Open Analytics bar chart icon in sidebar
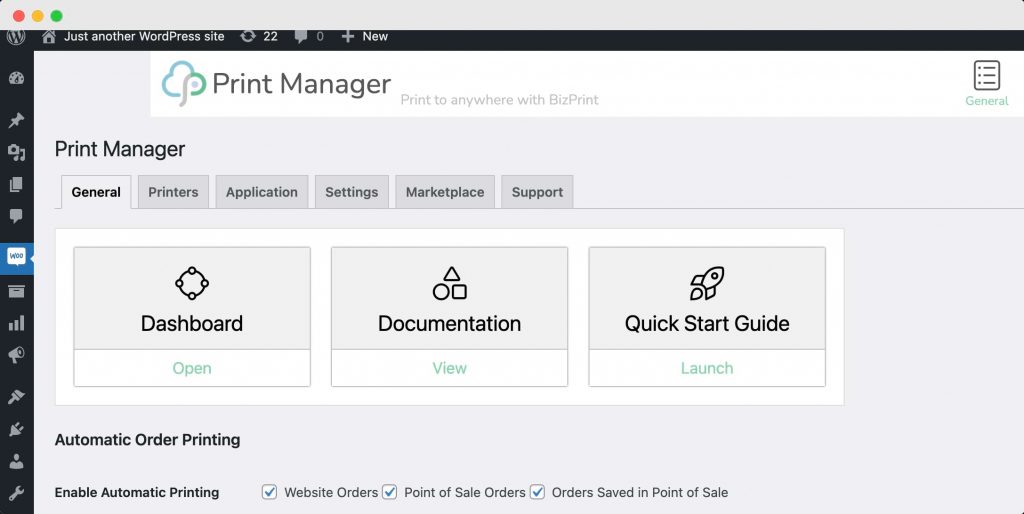Viewport: 1024px width, 514px height. 16,323
